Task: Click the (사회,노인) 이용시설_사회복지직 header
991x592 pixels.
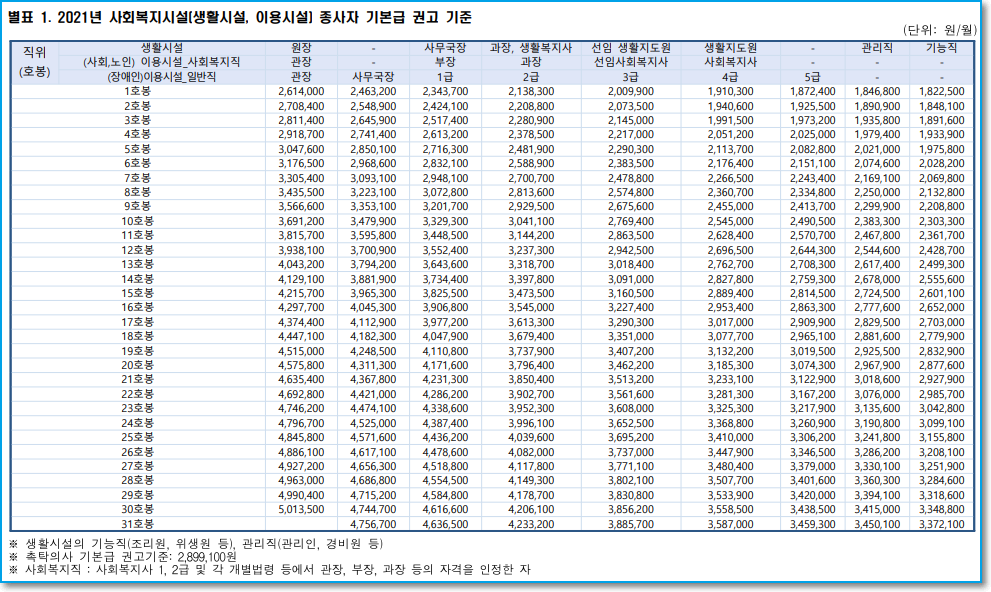Action: coord(162,62)
